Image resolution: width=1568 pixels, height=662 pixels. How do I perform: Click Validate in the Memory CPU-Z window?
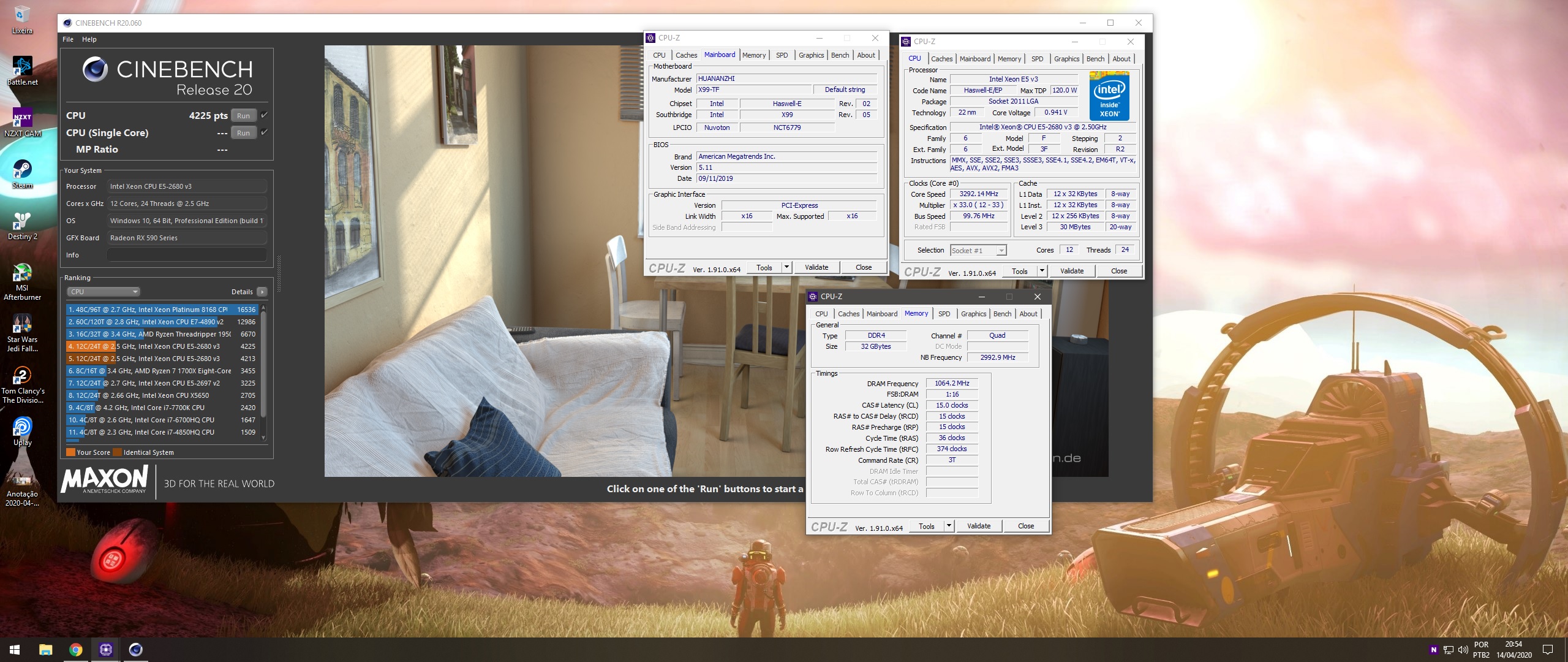pos(979,526)
